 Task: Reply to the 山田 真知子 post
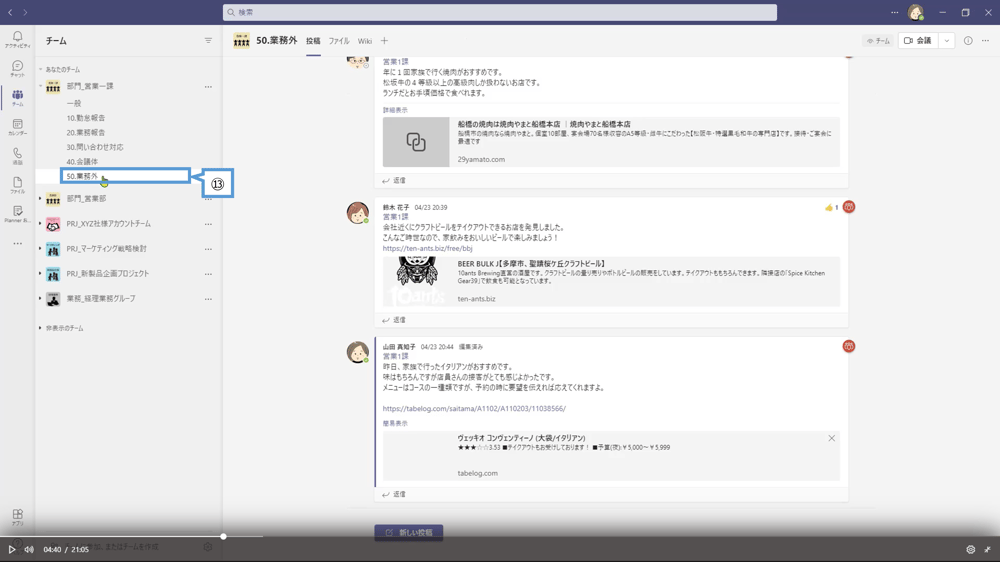pos(394,494)
